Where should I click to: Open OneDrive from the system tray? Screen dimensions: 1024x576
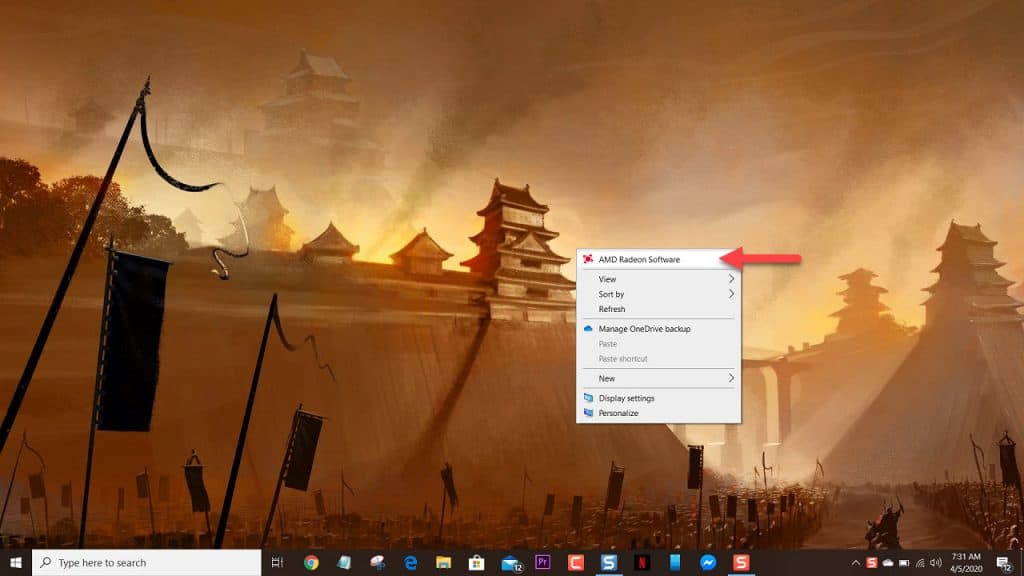pos(887,562)
